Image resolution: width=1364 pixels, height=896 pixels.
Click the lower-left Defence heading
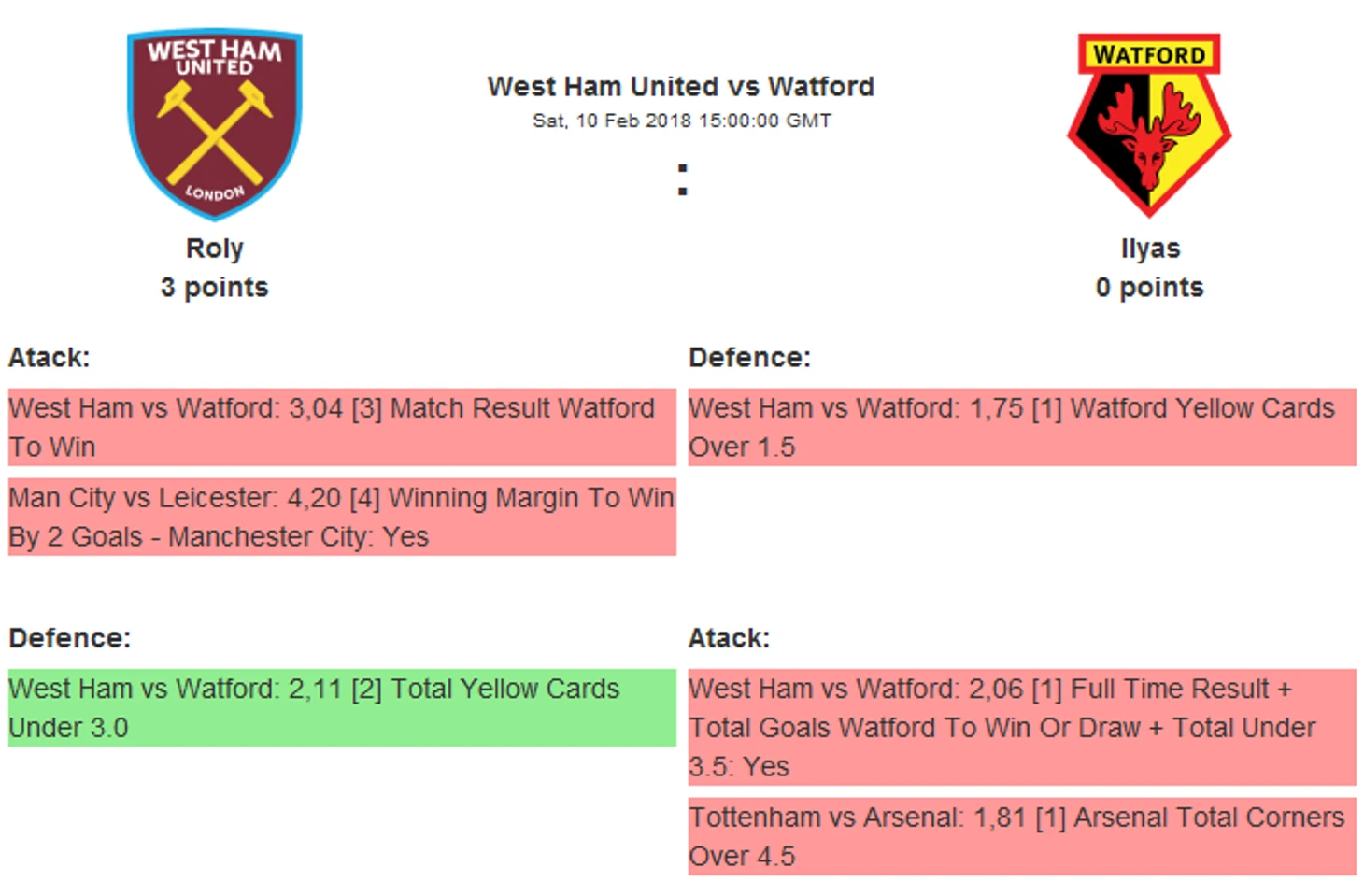(x=70, y=638)
